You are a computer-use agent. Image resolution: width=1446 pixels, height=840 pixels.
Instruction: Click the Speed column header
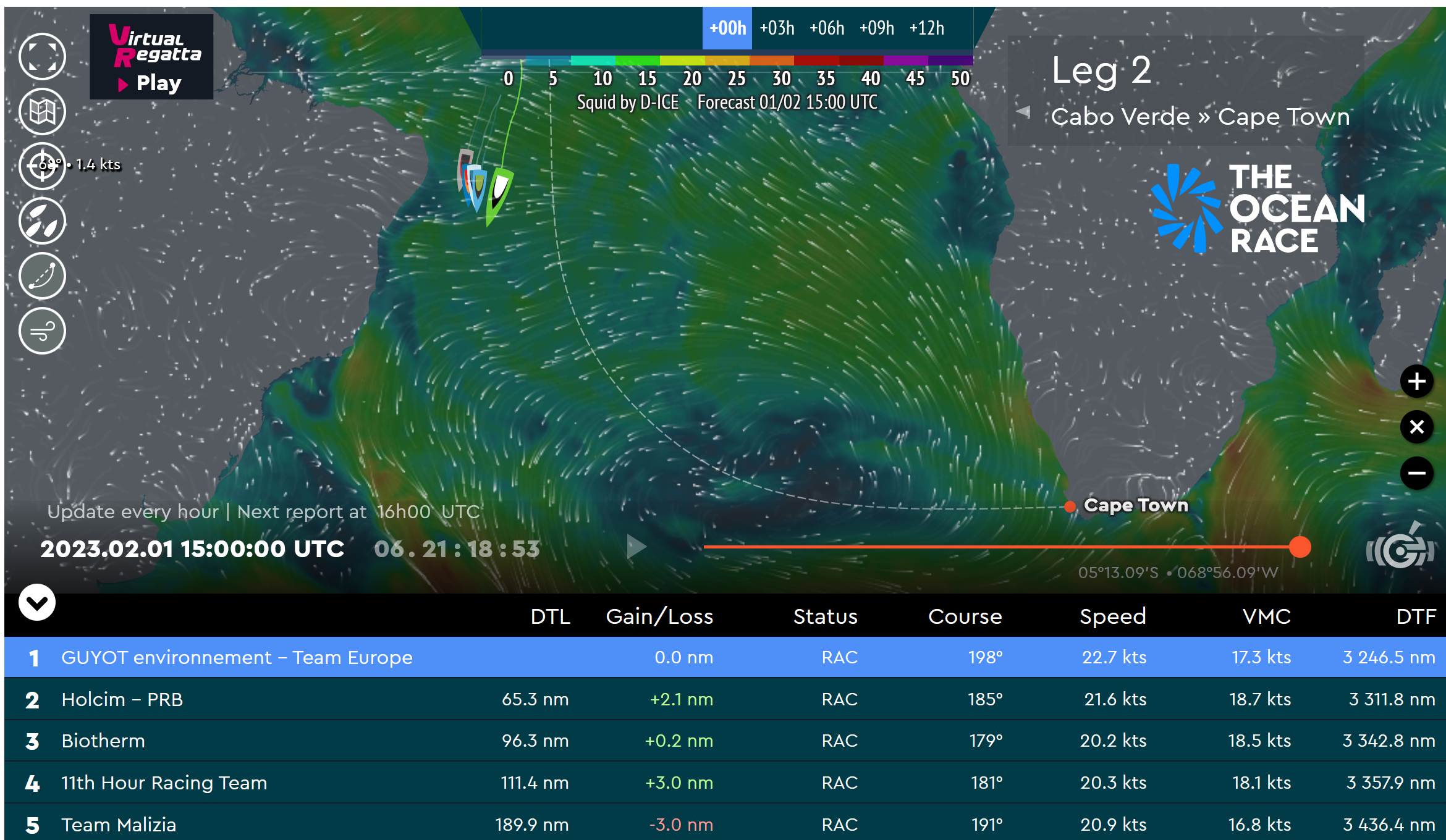(1113, 616)
